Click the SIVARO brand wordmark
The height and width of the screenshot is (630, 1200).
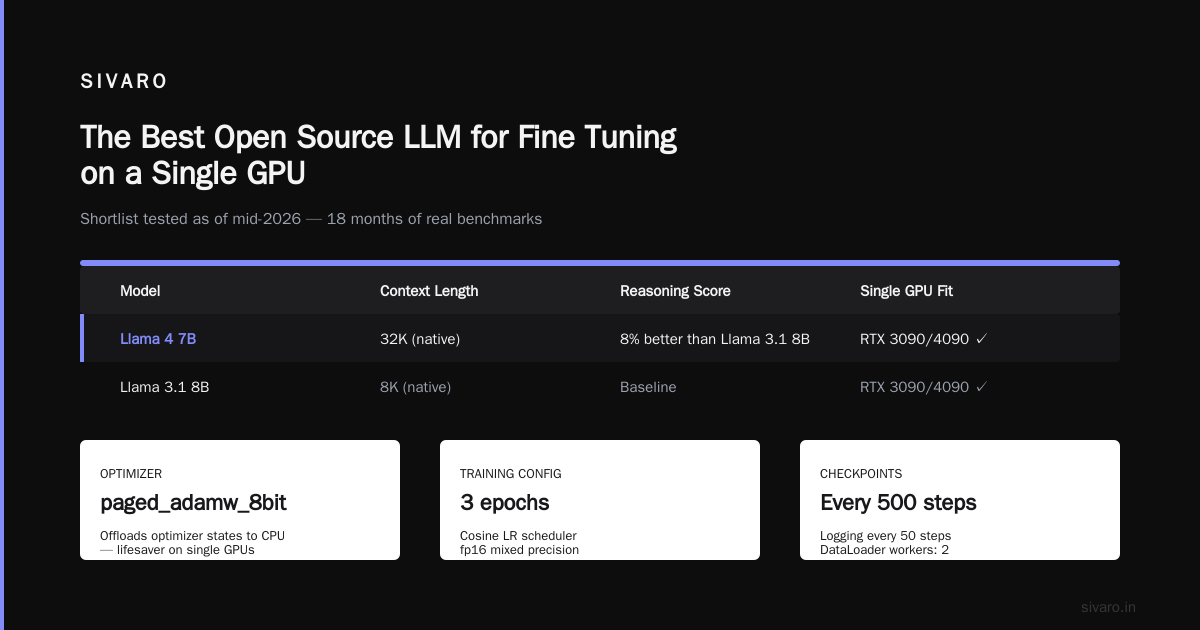[124, 82]
